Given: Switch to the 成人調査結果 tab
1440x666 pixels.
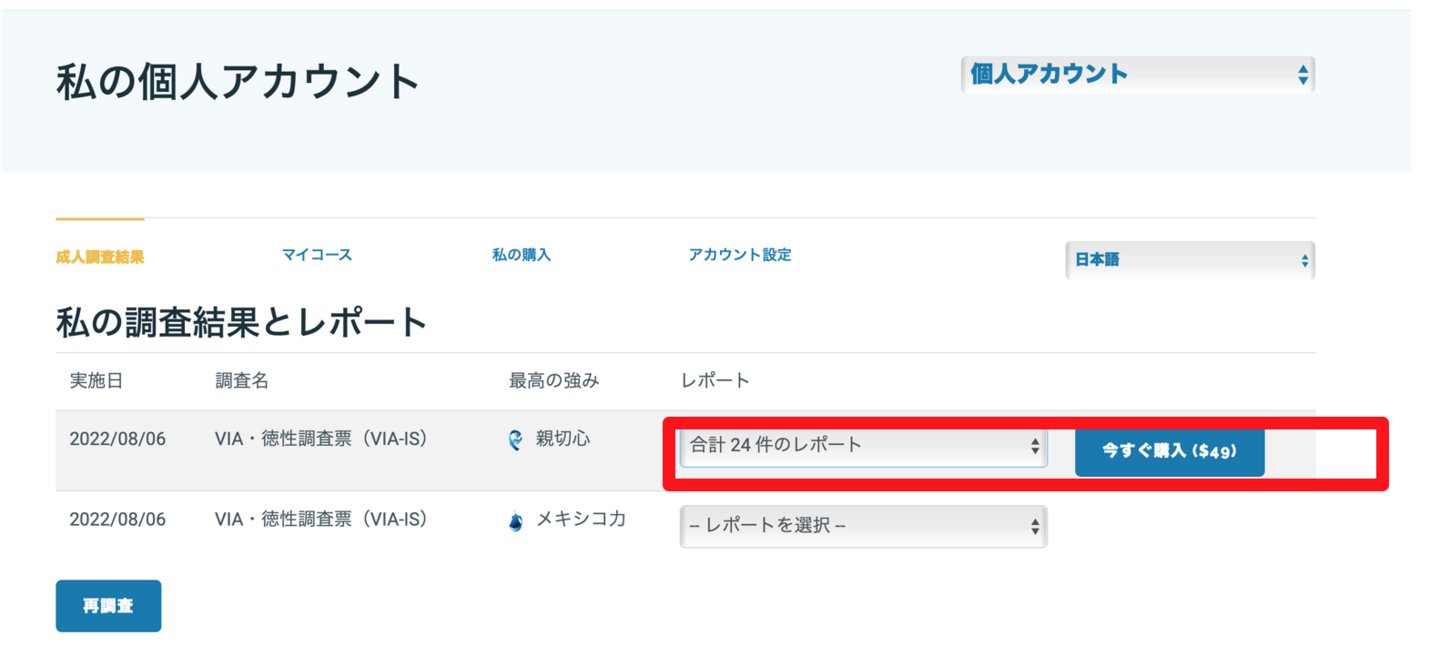Looking at the screenshot, I should coord(100,257).
